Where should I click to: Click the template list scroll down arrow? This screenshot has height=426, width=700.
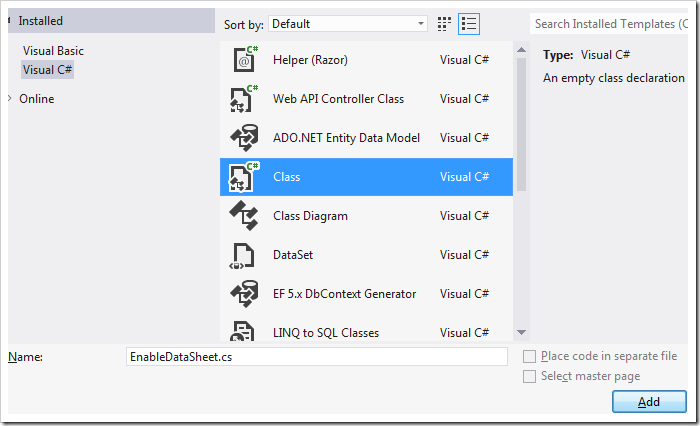click(x=521, y=333)
